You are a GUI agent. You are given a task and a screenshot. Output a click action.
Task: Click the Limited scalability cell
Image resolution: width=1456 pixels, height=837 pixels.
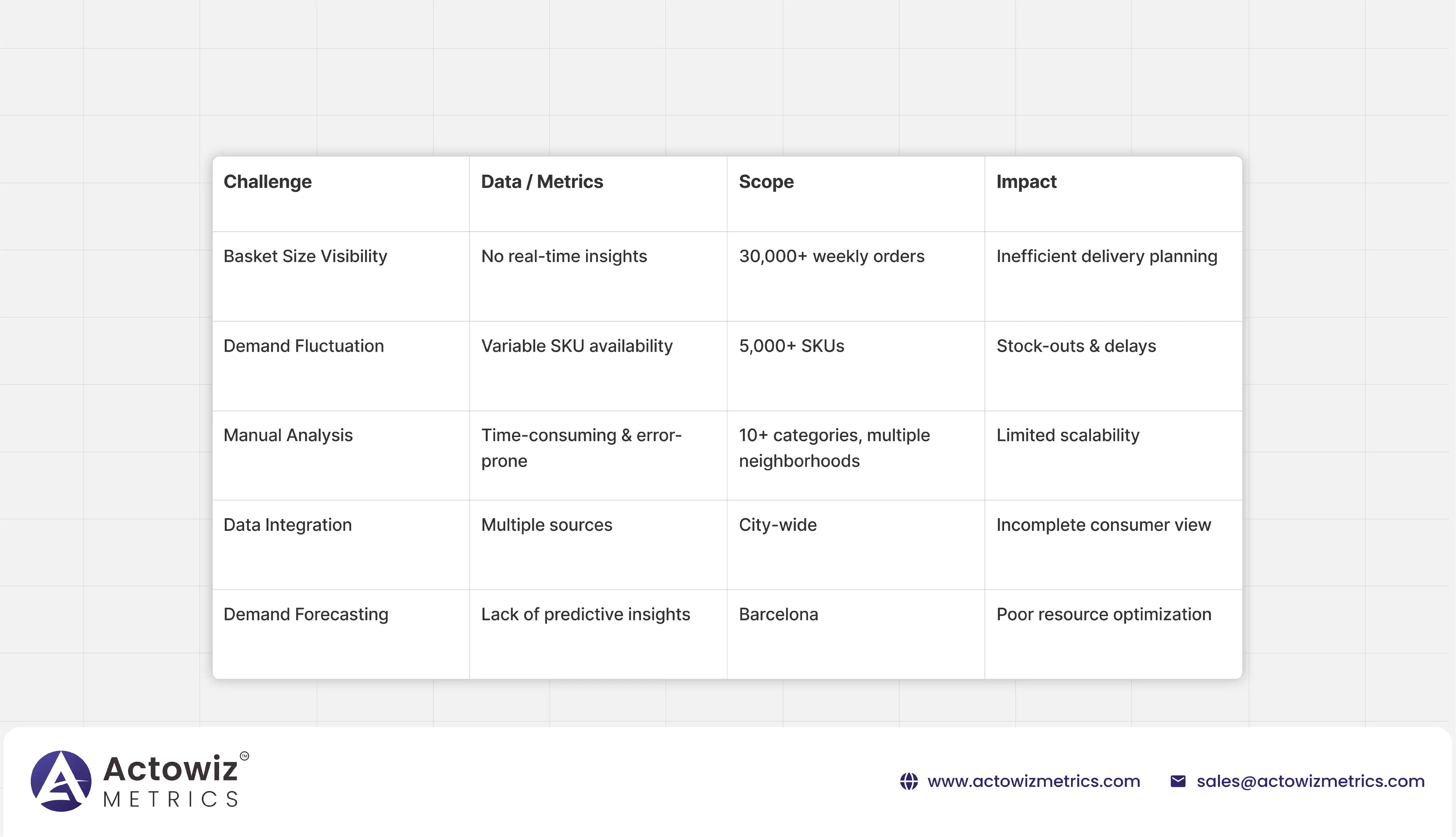1068,435
